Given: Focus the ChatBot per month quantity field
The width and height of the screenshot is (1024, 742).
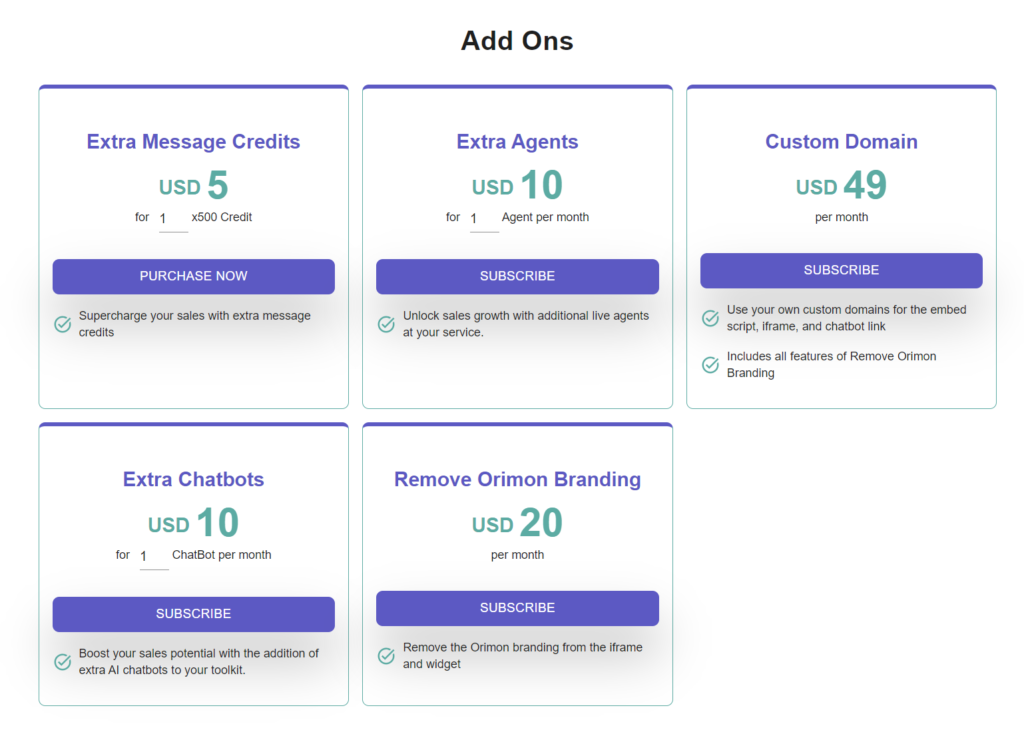Looking at the screenshot, I should coord(154,557).
